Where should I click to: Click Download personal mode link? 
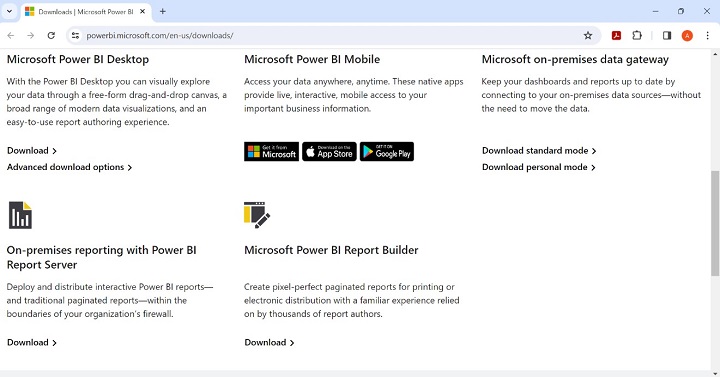pyautogui.click(x=539, y=167)
